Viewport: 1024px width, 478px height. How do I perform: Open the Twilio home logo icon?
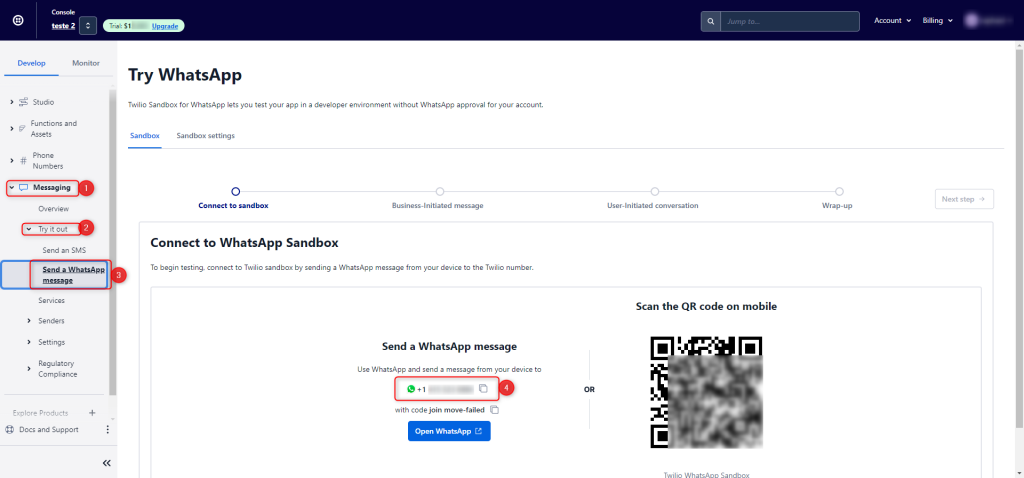pos(19,20)
